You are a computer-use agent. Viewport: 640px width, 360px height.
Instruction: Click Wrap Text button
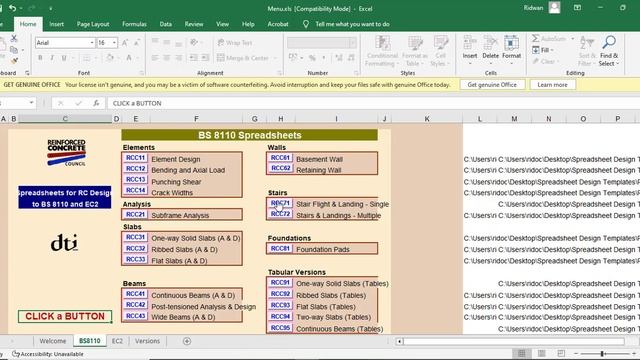coord(235,42)
